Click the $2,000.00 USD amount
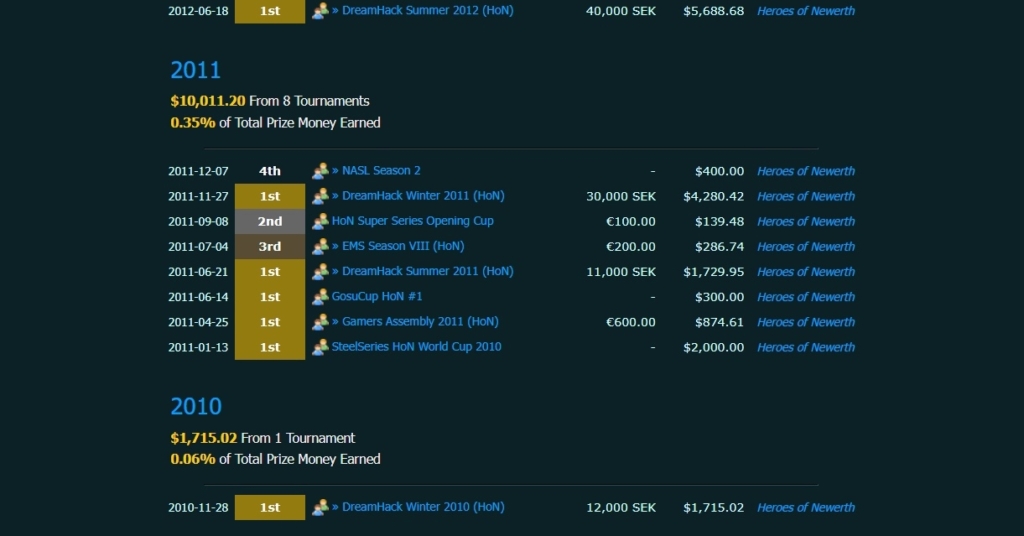1024x536 pixels. coord(713,347)
